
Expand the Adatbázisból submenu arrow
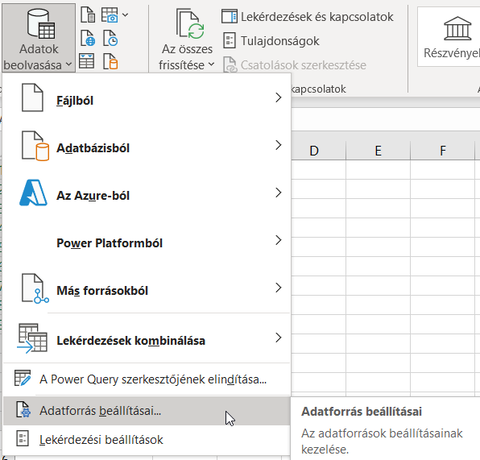click(x=279, y=145)
